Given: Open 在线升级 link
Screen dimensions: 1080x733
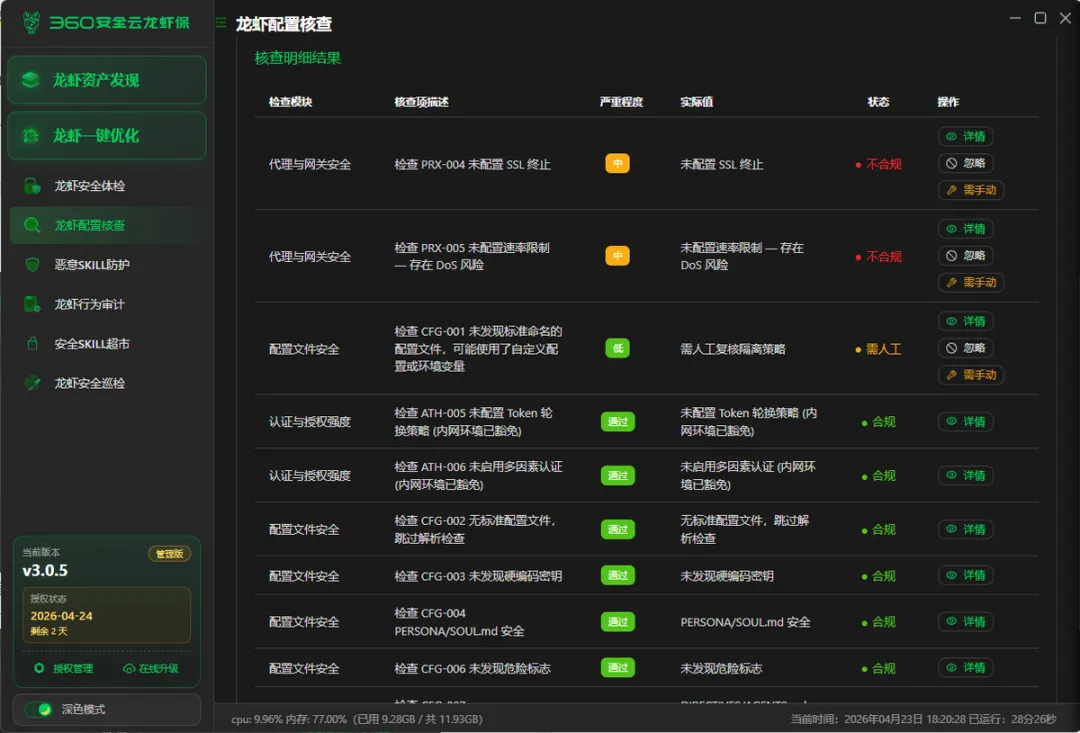Looking at the screenshot, I should (151, 668).
